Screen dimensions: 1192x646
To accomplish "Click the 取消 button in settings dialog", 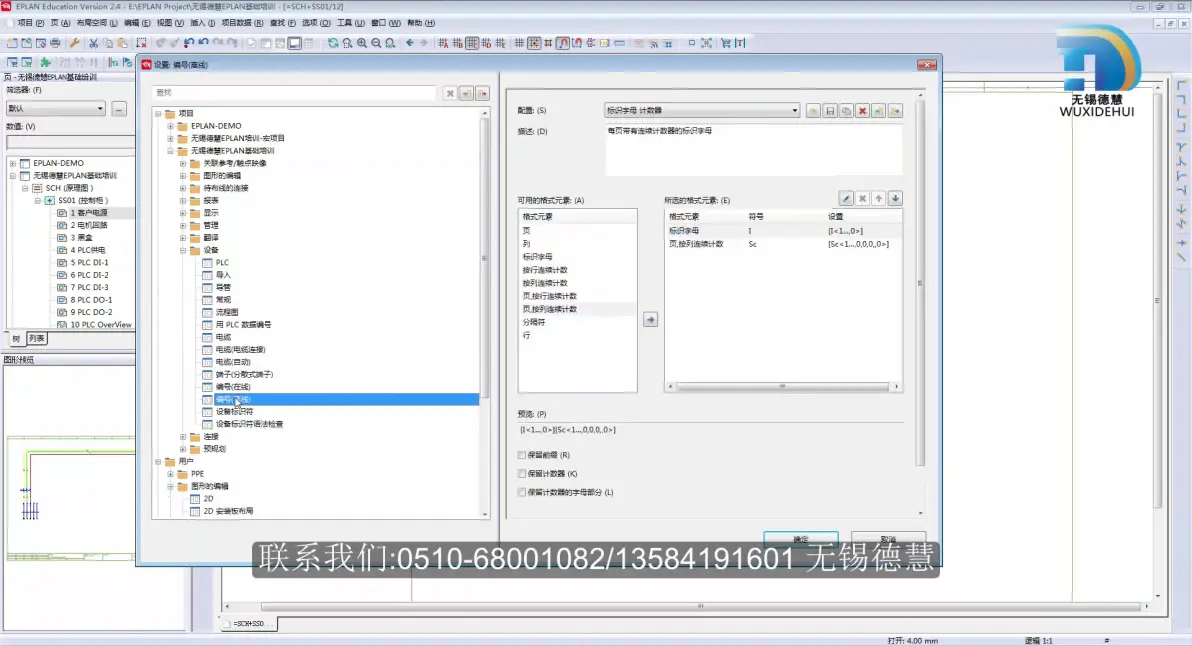I will coord(888,539).
